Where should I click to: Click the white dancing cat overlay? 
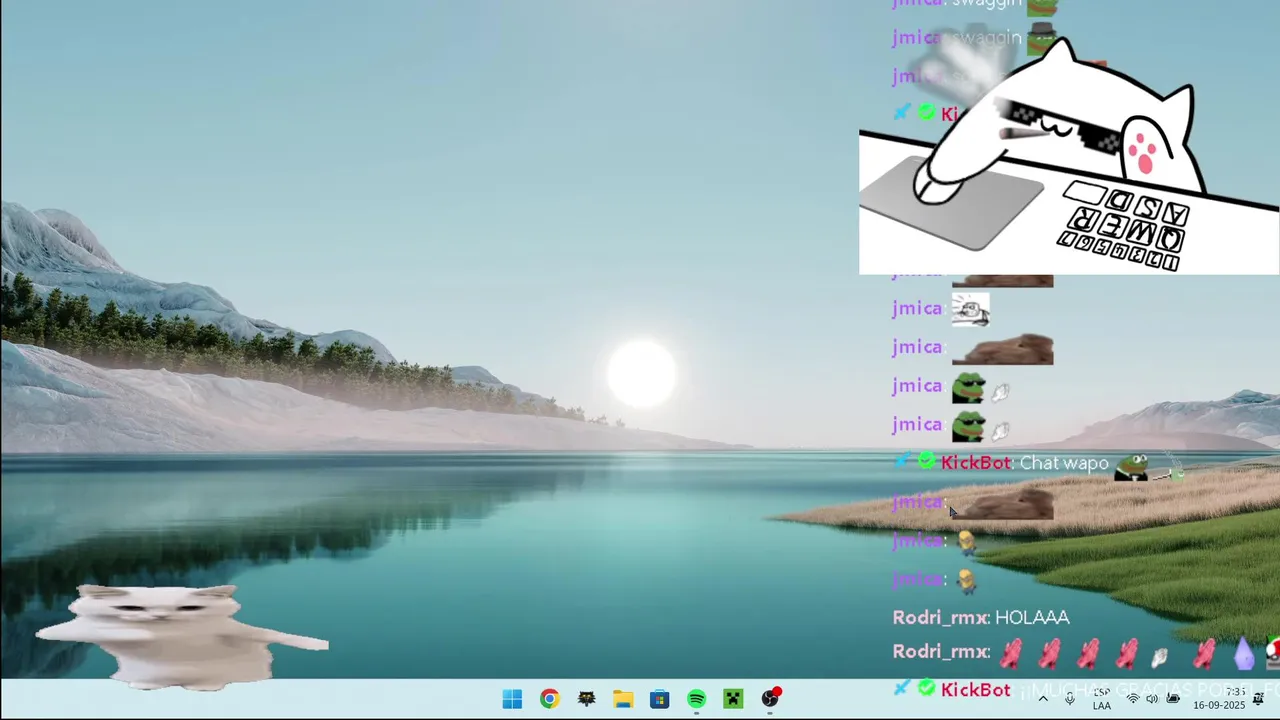[180, 636]
